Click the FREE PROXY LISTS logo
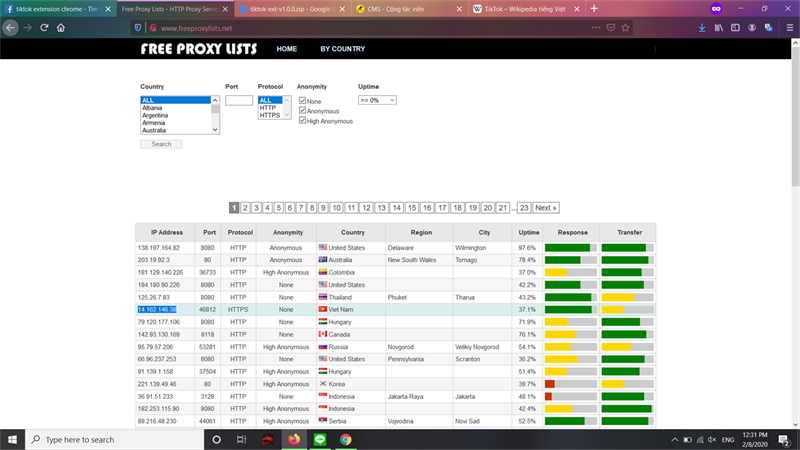Image resolution: width=800 pixels, height=450 pixels. (198, 49)
